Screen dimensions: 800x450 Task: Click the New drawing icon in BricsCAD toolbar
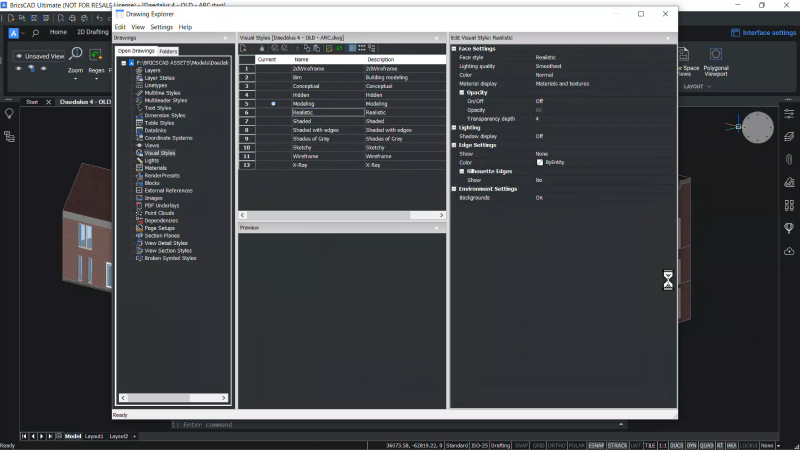(x=11, y=18)
